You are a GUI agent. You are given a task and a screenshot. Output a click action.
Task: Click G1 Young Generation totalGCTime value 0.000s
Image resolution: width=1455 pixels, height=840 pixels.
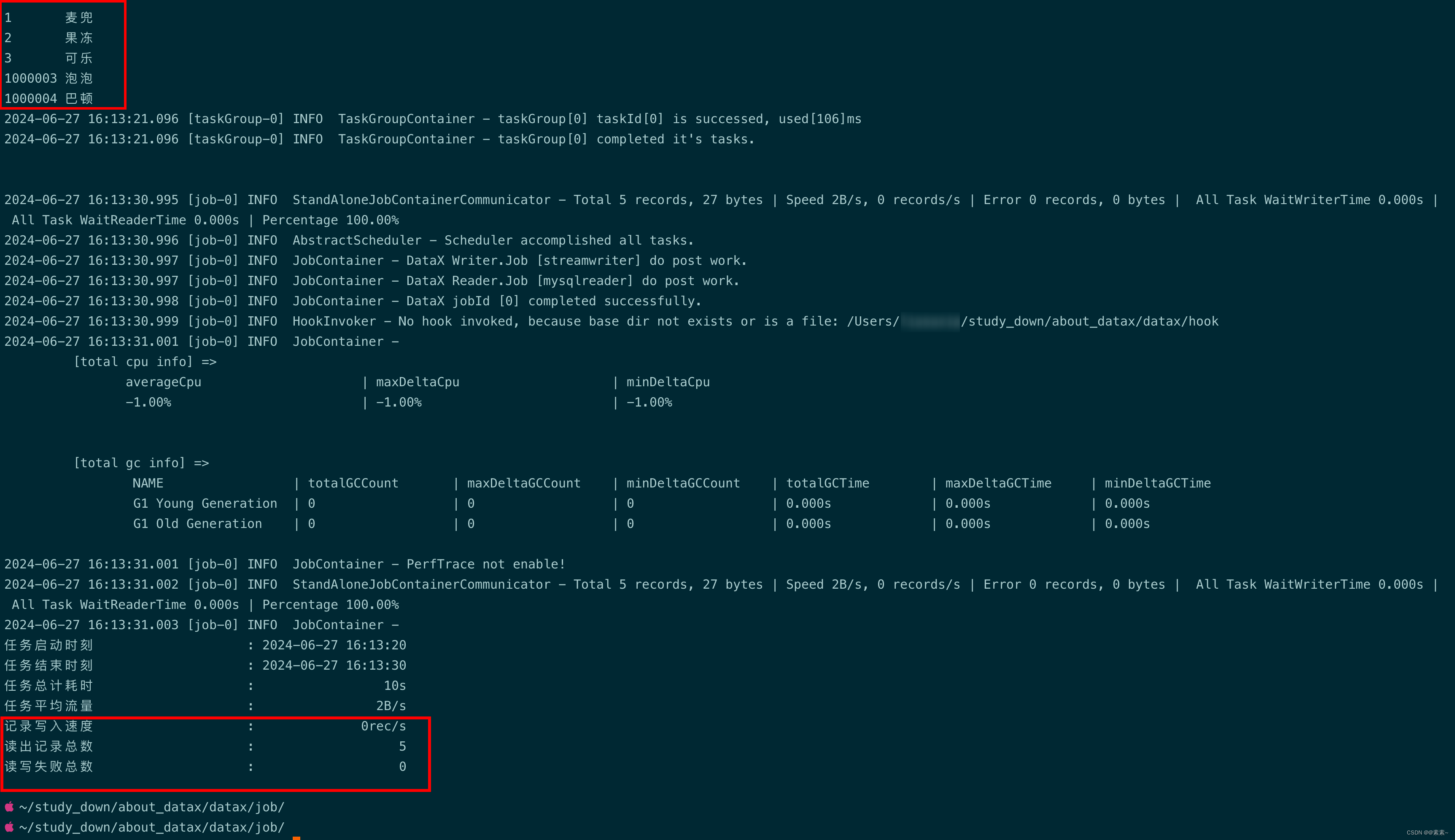click(x=808, y=503)
